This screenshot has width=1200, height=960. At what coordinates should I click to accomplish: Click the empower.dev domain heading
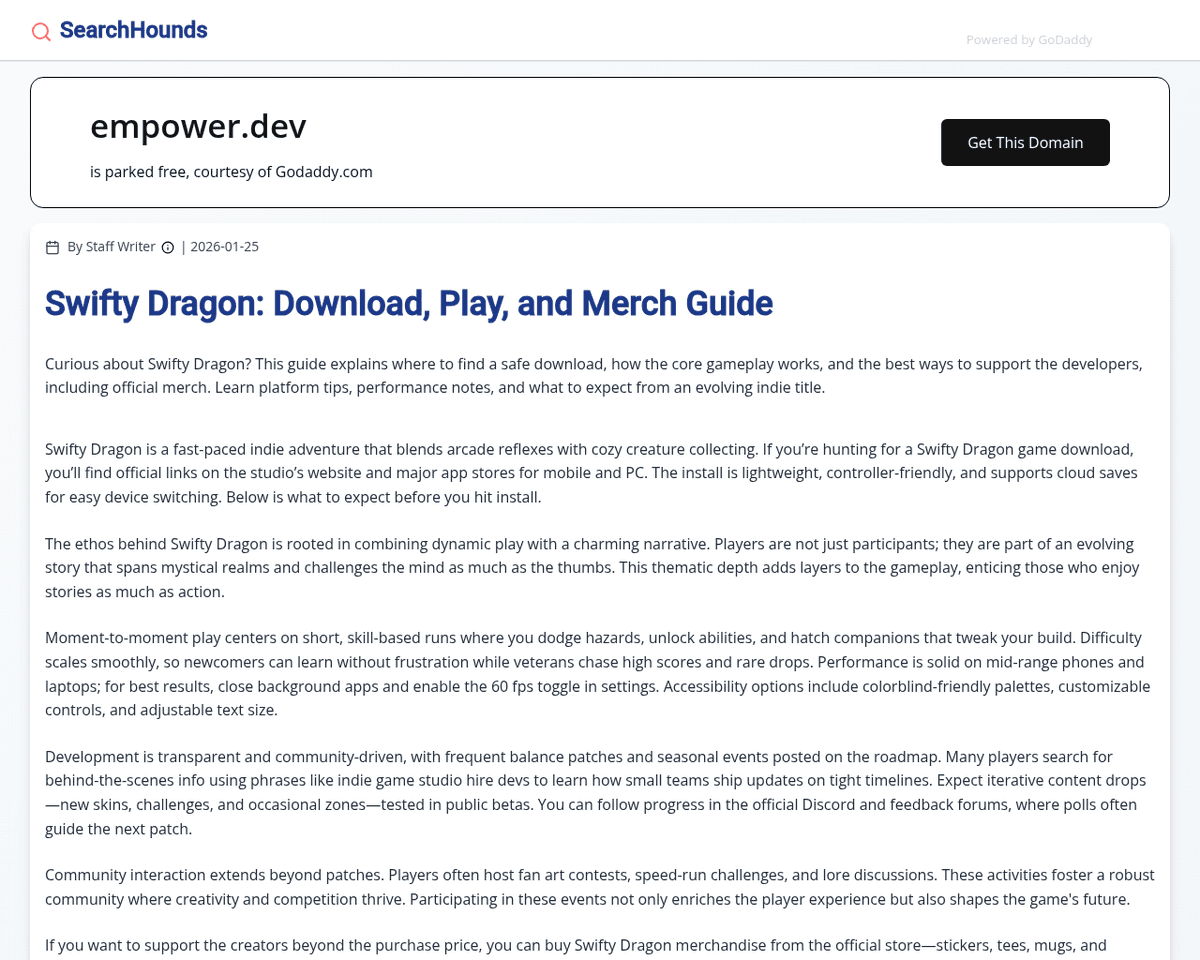coord(198,127)
